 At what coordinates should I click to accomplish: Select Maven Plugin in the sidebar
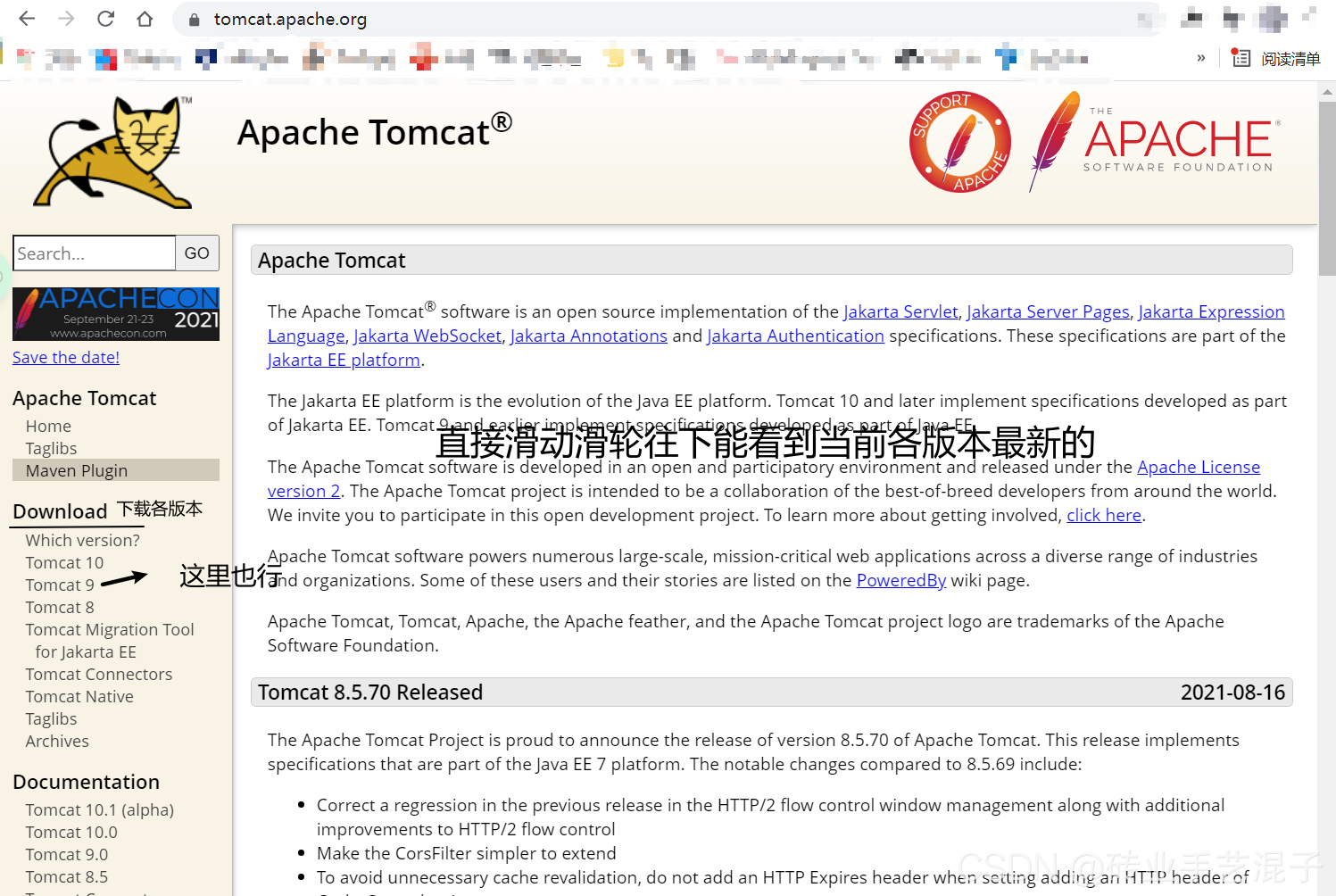[76, 470]
